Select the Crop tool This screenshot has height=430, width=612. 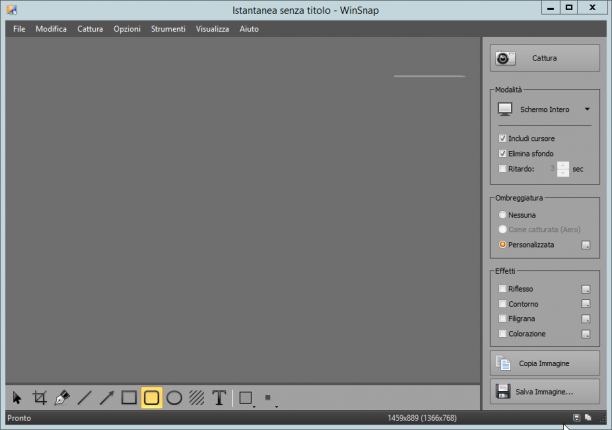[x=39, y=398]
